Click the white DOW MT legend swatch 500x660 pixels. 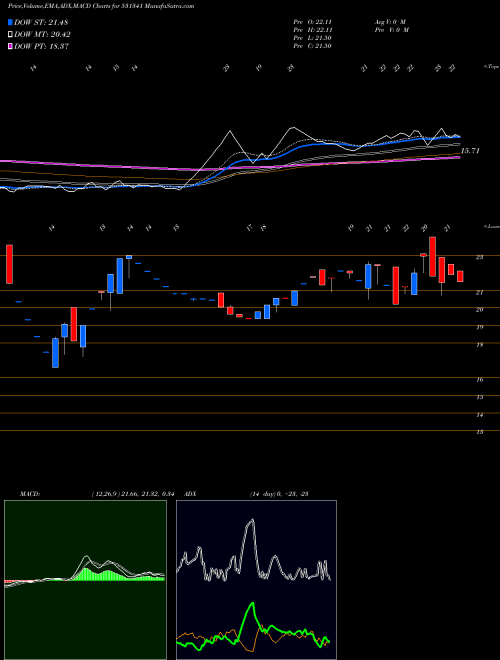pos(11,35)
